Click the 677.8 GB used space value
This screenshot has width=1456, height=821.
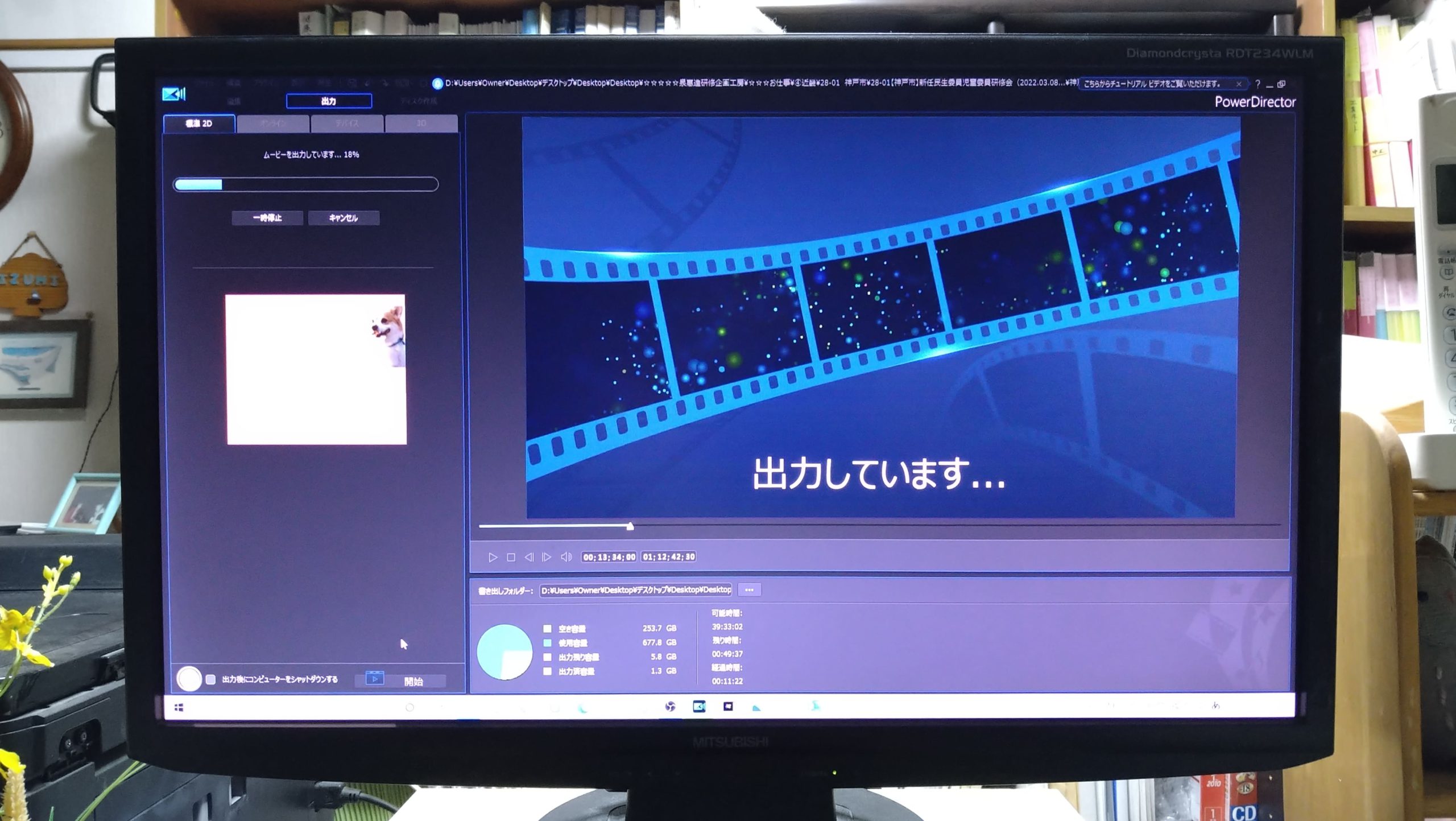click(x=659, y=643)
